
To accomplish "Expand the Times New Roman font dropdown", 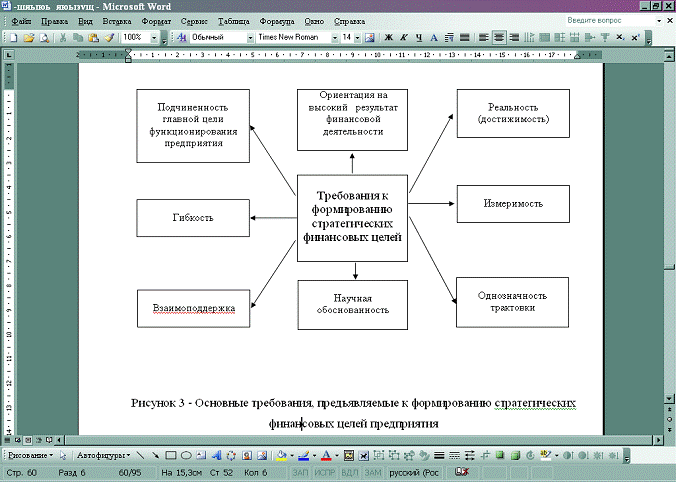I will point(334,37).
